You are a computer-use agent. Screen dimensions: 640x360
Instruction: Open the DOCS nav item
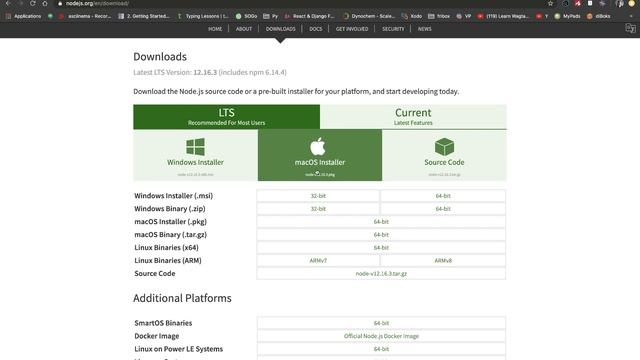tap(316, 29)
